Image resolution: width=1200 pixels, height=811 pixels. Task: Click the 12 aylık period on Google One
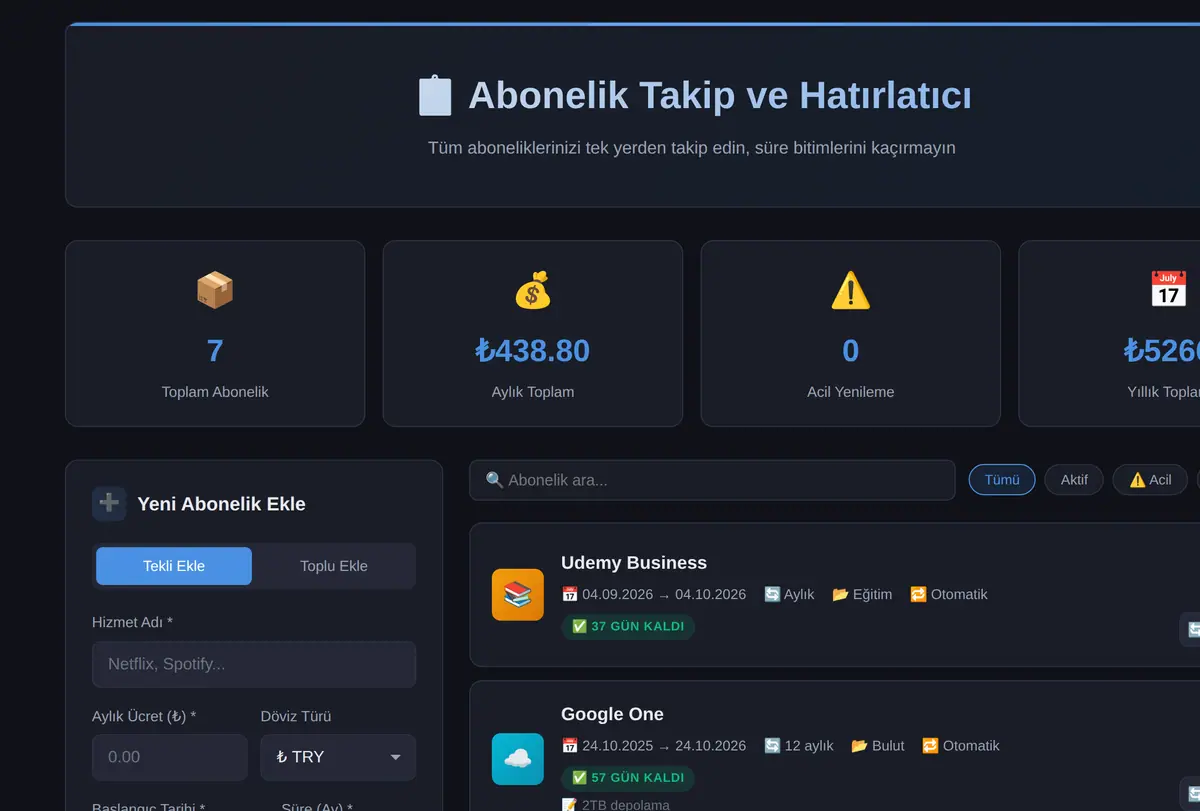coord(799,746)
